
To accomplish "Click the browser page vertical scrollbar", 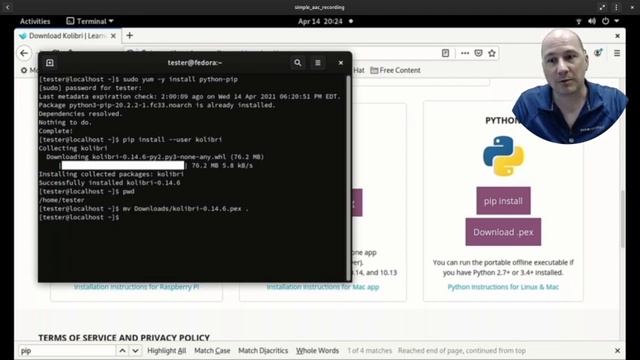I will (x=622, y=218).
